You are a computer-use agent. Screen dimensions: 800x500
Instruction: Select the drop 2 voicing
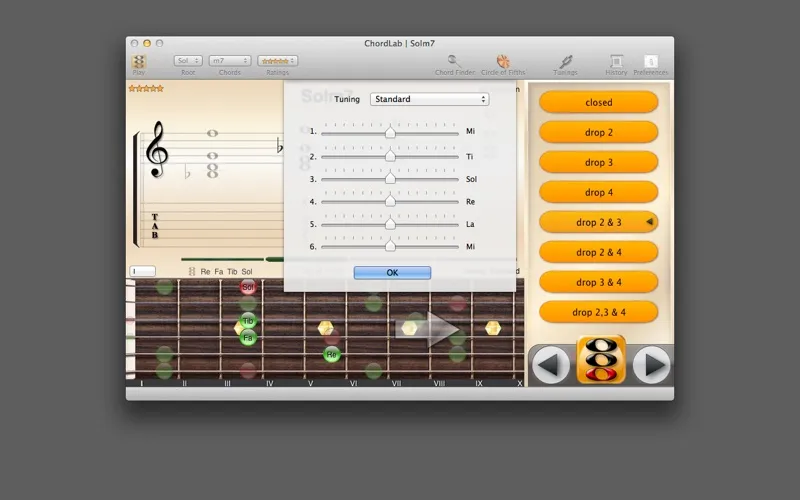pyautogui.click(x=598, y=133)
